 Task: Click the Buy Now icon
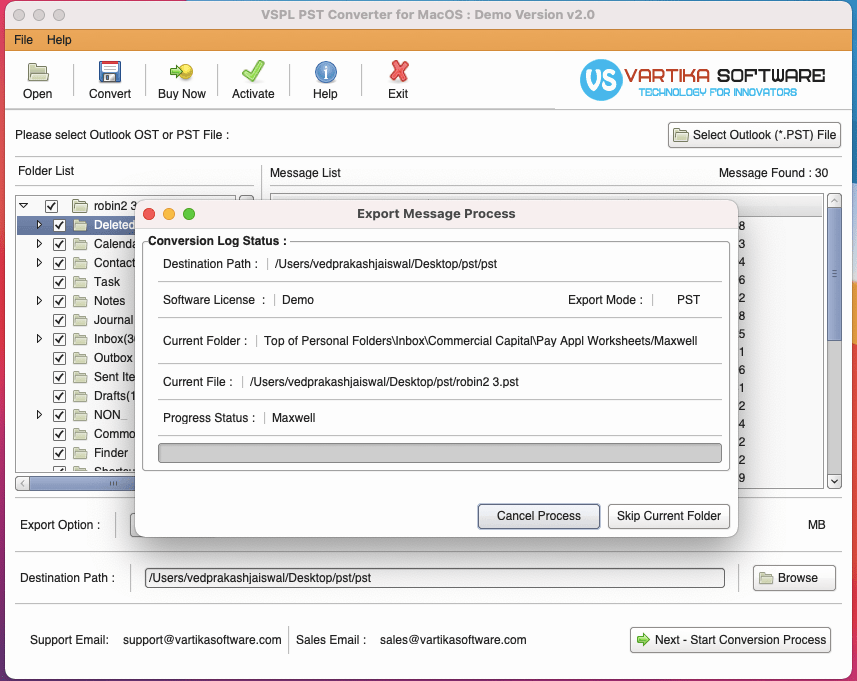pyautogui.click(x=181, y=72)
